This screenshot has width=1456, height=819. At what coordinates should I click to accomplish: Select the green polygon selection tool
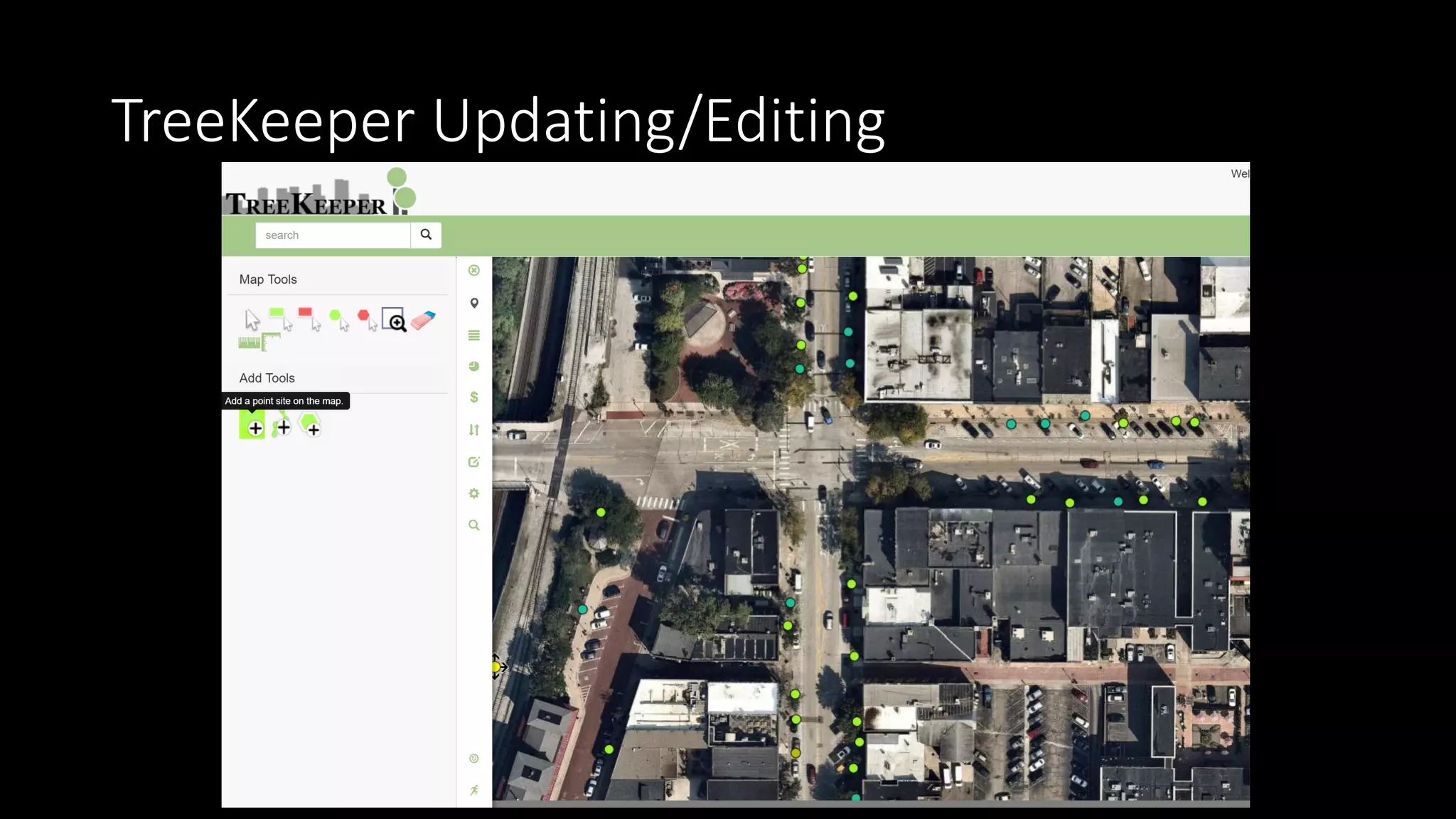click(x=338, y=319)
